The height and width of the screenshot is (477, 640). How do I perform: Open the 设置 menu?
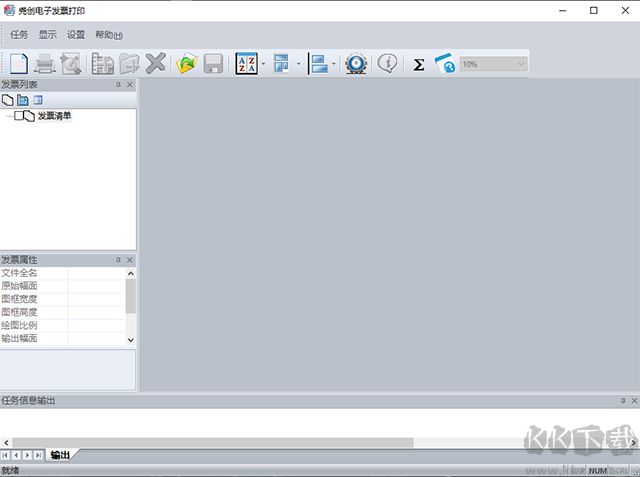click(x=76, y=35)
